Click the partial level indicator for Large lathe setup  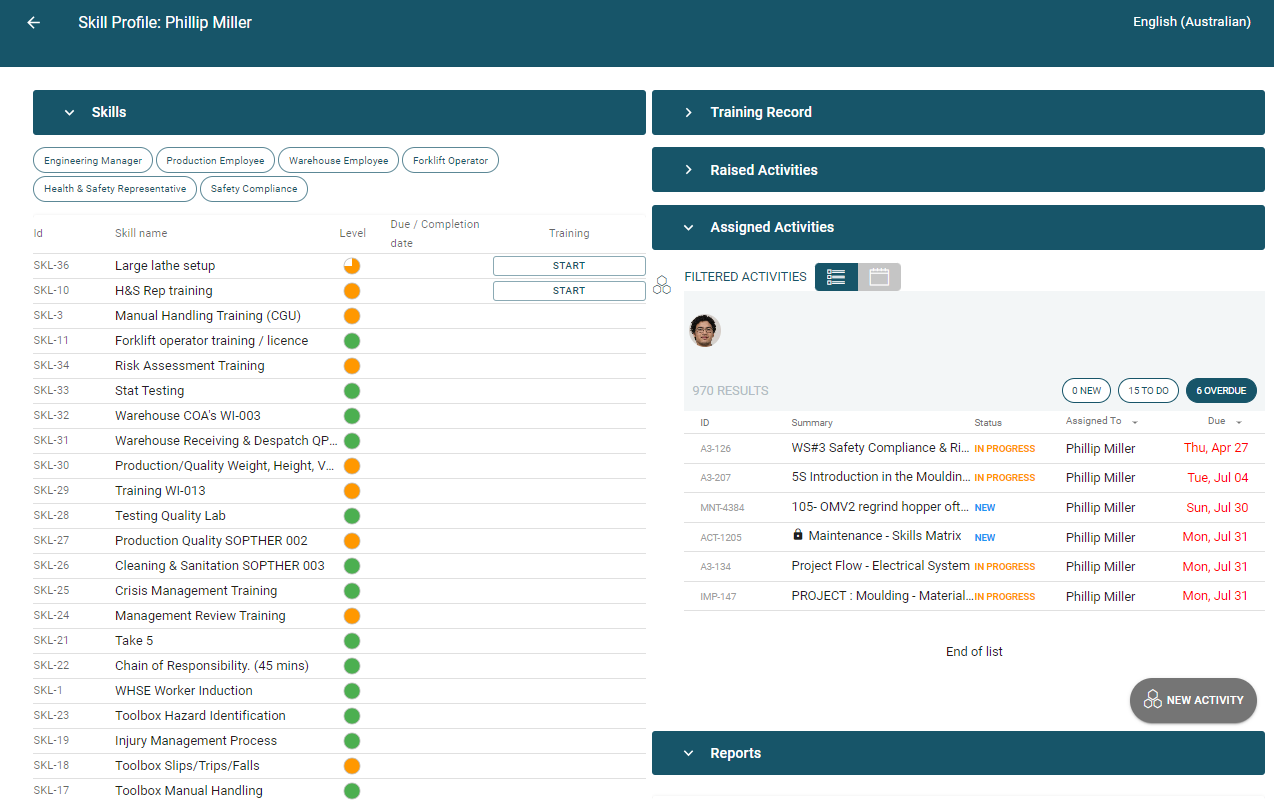pos(352,266)
